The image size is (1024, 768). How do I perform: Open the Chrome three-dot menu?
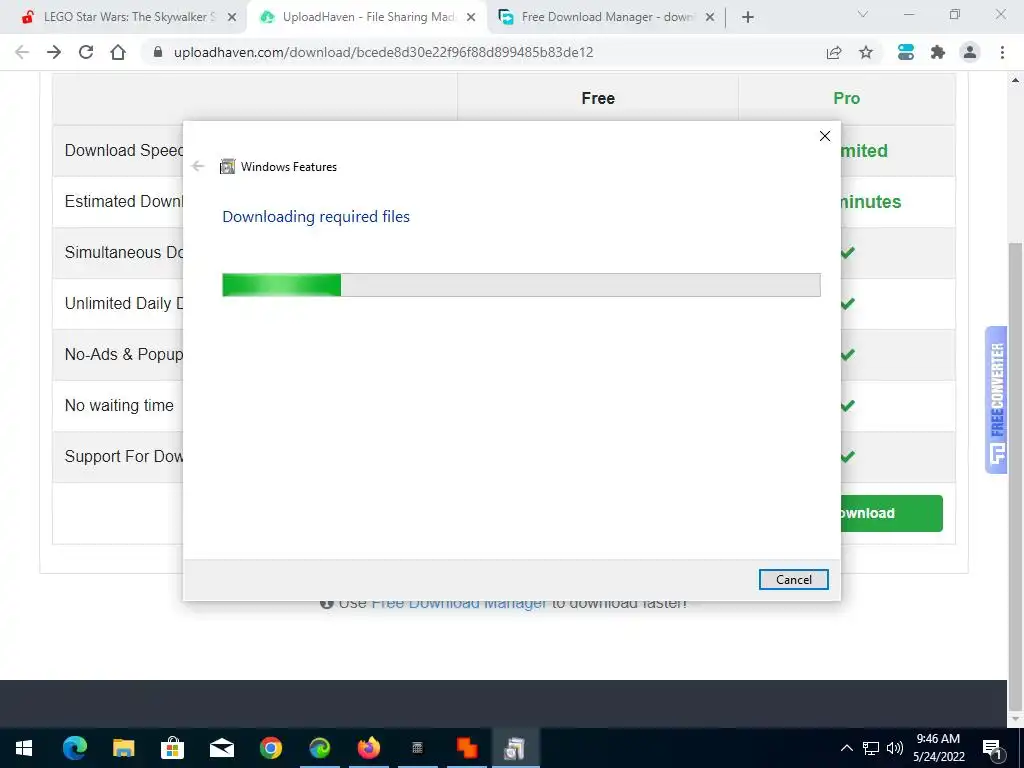click(x=1002, y=52)
